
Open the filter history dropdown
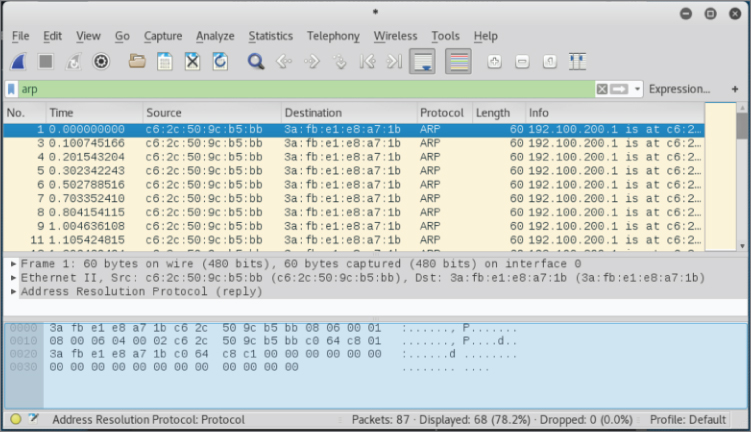(x=637, y=89)
